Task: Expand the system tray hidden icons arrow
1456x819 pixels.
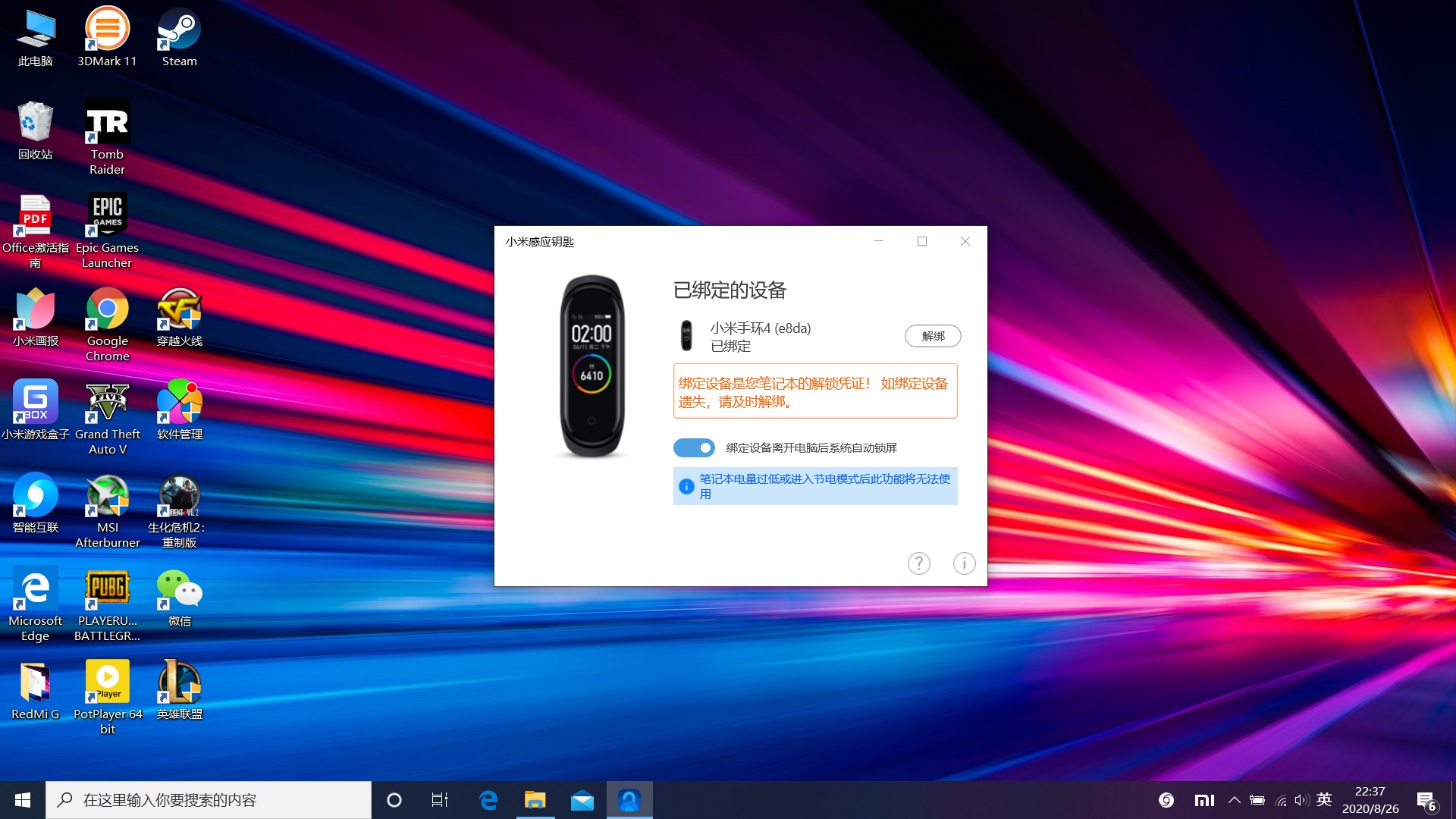Action: [x=1234, y=800]
